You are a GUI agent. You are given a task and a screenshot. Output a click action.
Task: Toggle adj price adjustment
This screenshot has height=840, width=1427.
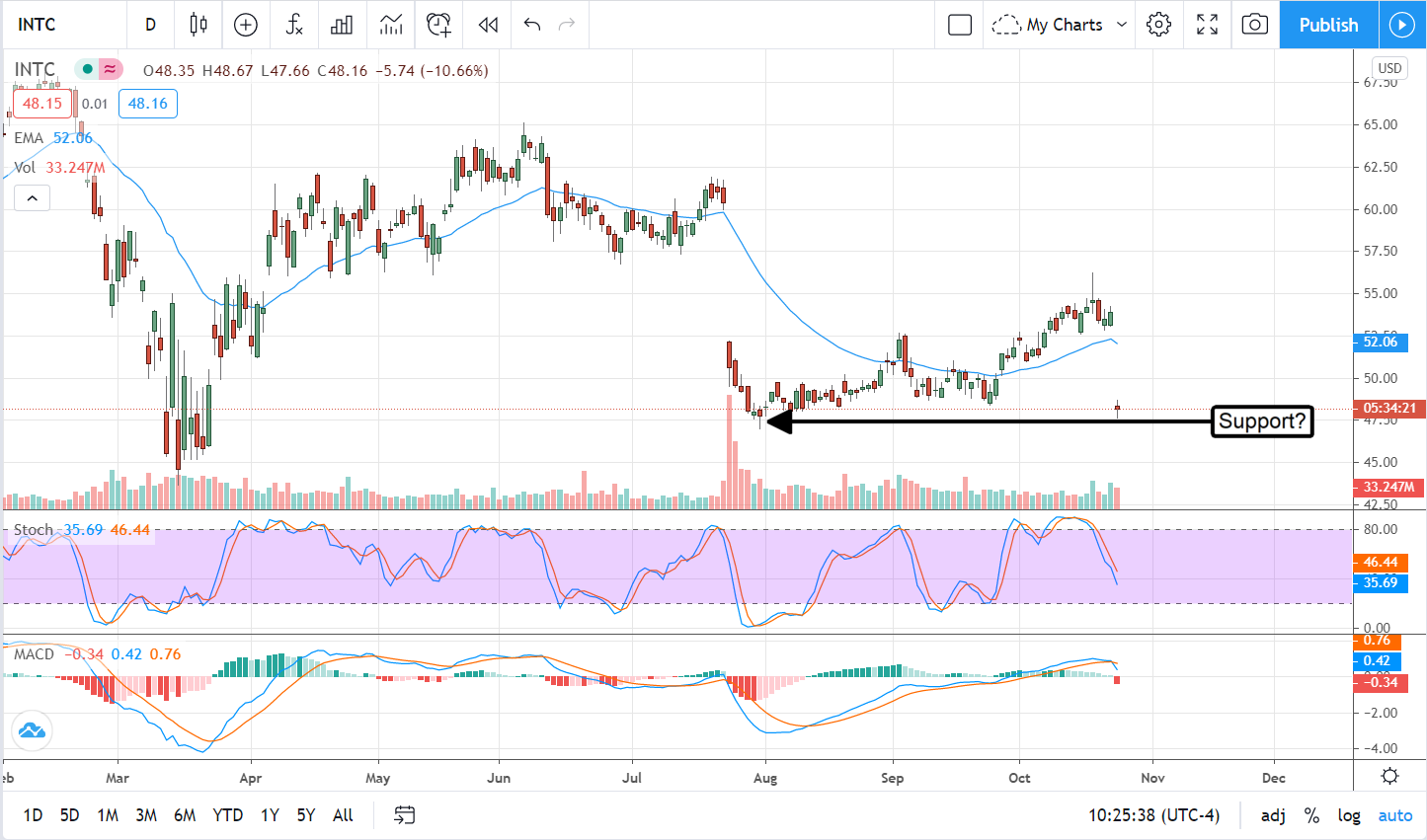[1273, 815]
